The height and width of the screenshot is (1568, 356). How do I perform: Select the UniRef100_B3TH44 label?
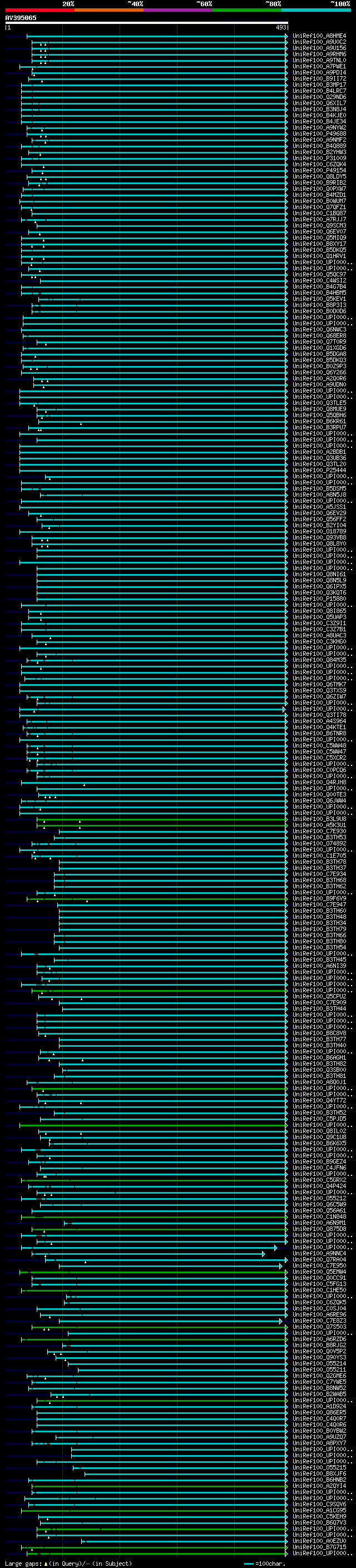(319, 1008)
